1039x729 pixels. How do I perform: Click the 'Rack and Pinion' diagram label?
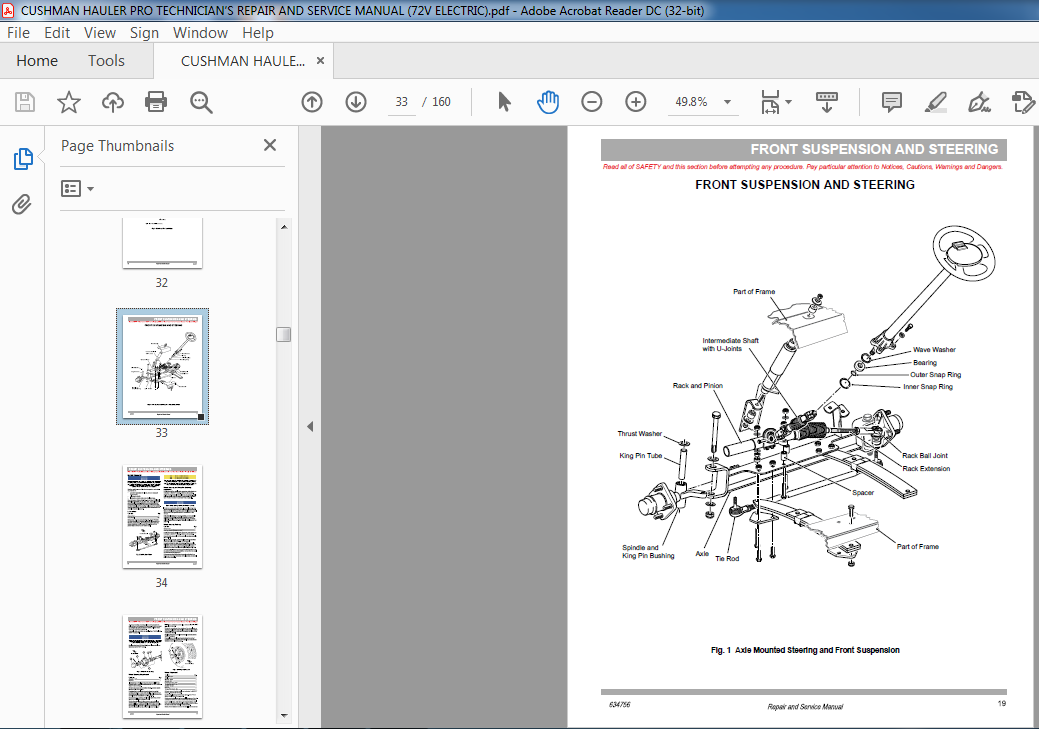coord(698,385)
